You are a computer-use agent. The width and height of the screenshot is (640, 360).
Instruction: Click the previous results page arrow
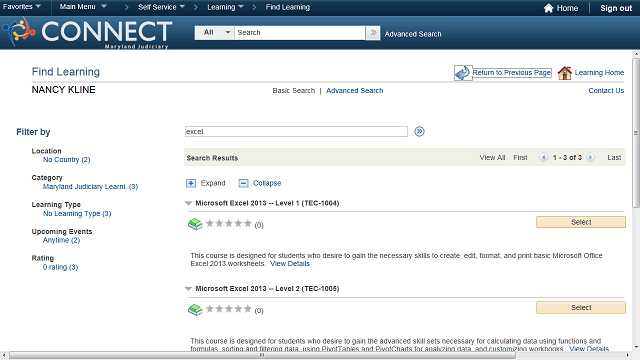543,157
